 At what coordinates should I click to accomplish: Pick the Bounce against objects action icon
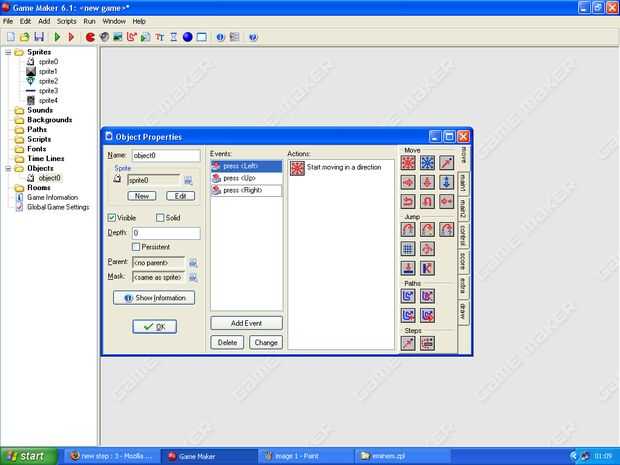(427, 268)
